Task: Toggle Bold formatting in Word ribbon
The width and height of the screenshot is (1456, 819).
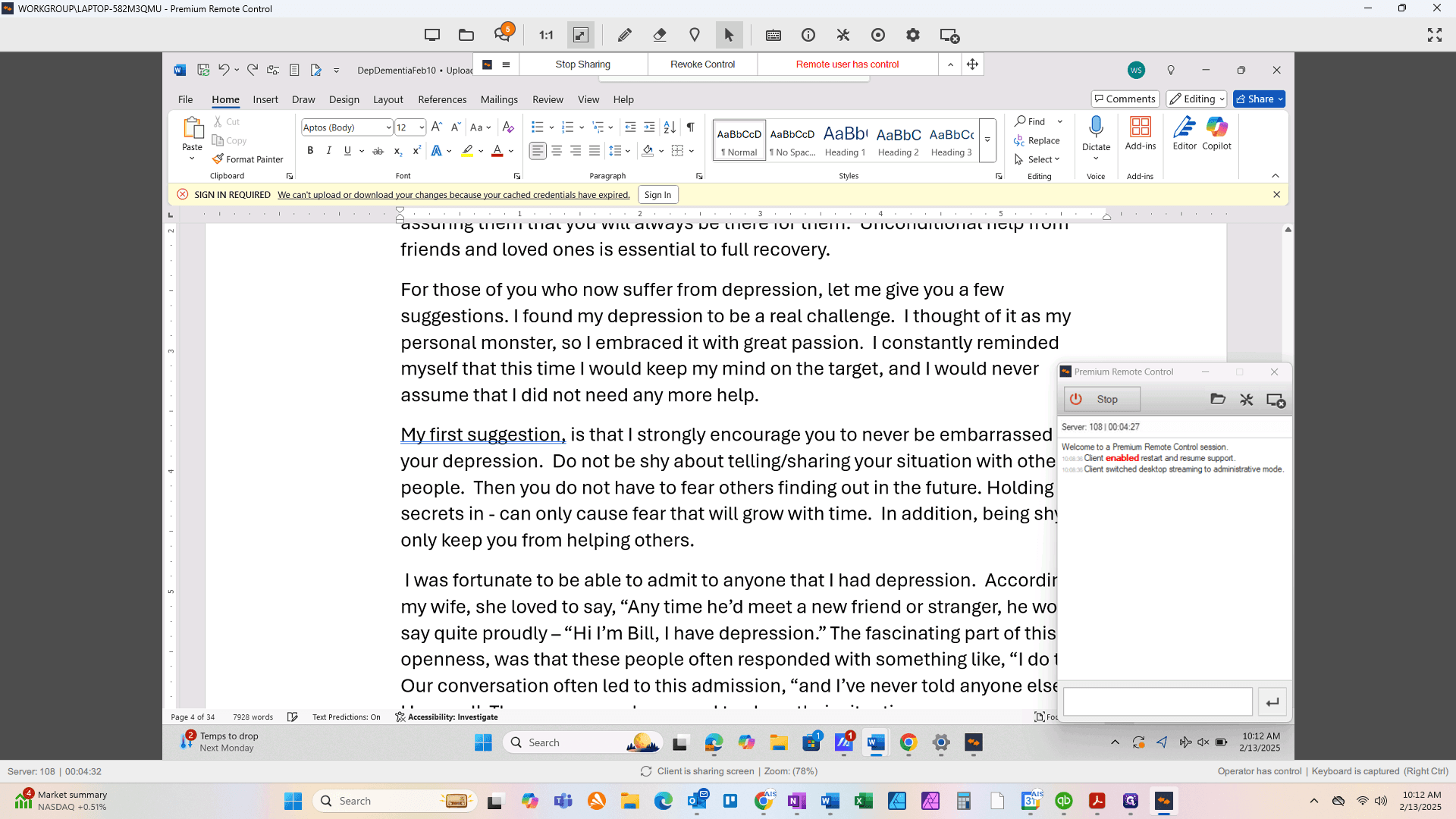Action: tap(310, 151)
